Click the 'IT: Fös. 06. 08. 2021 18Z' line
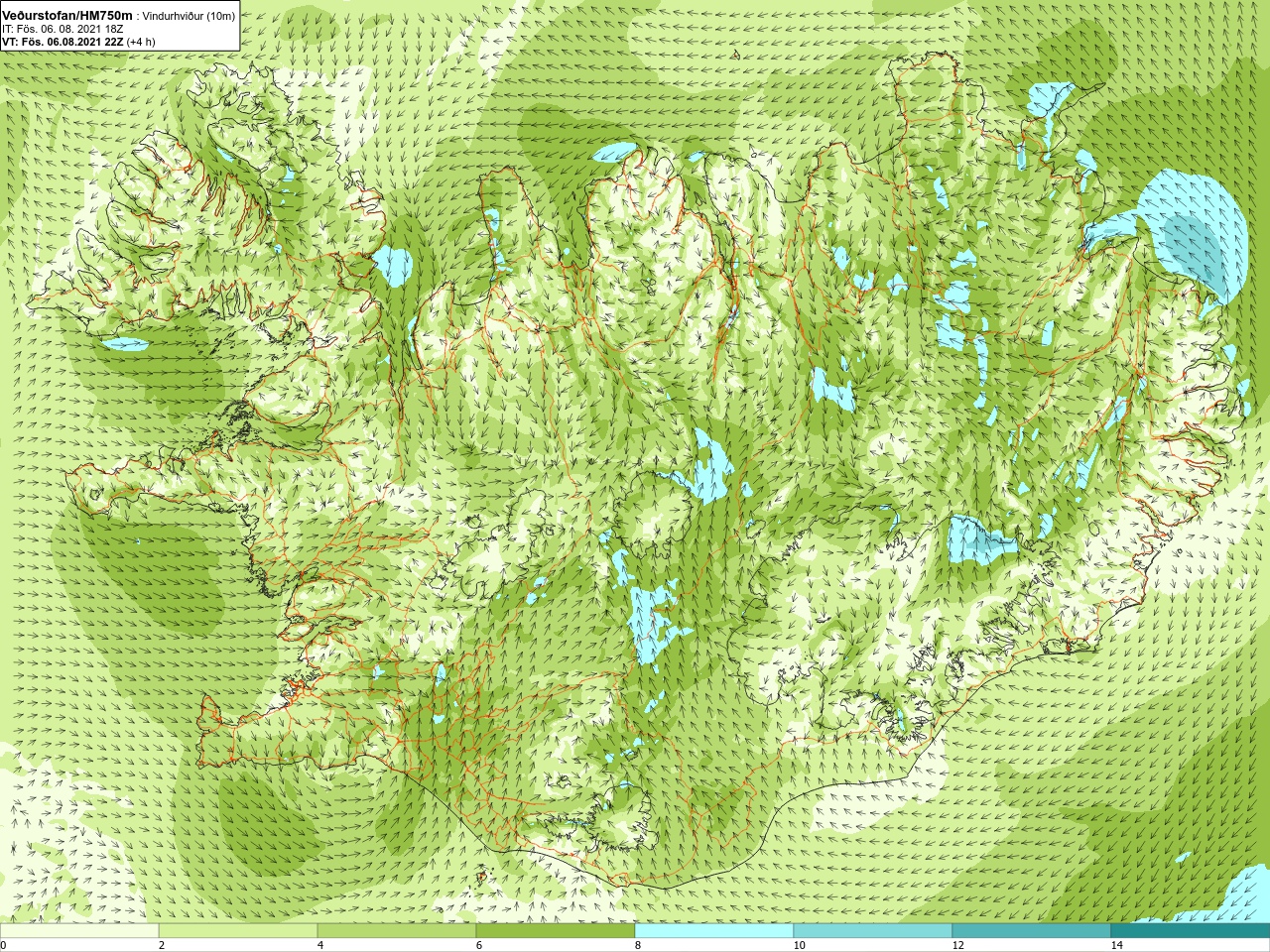Viewport: 1270px width, 952px height. pyautogui.click(x=63, y=29)
